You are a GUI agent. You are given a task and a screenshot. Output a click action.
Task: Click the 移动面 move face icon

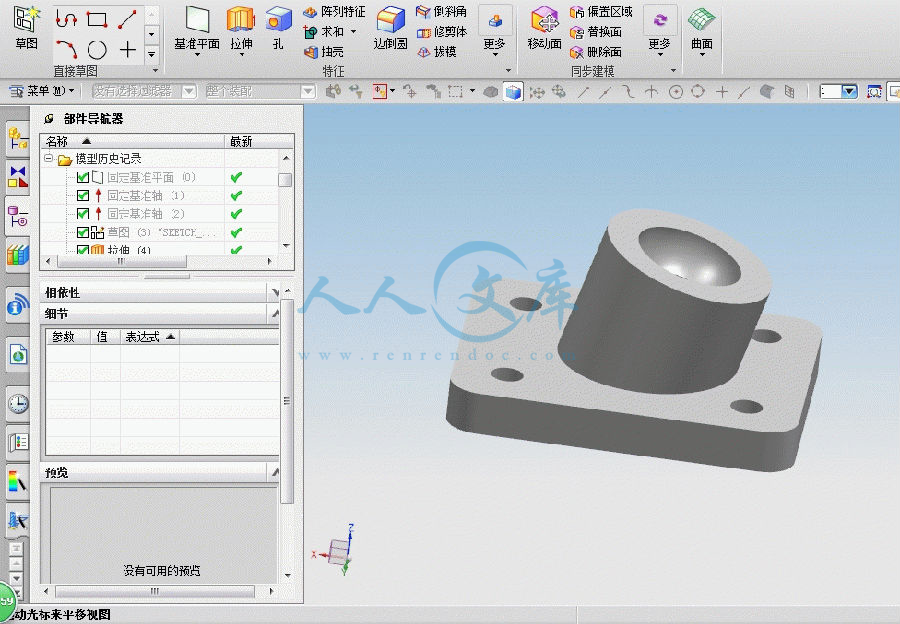point(544,21)
